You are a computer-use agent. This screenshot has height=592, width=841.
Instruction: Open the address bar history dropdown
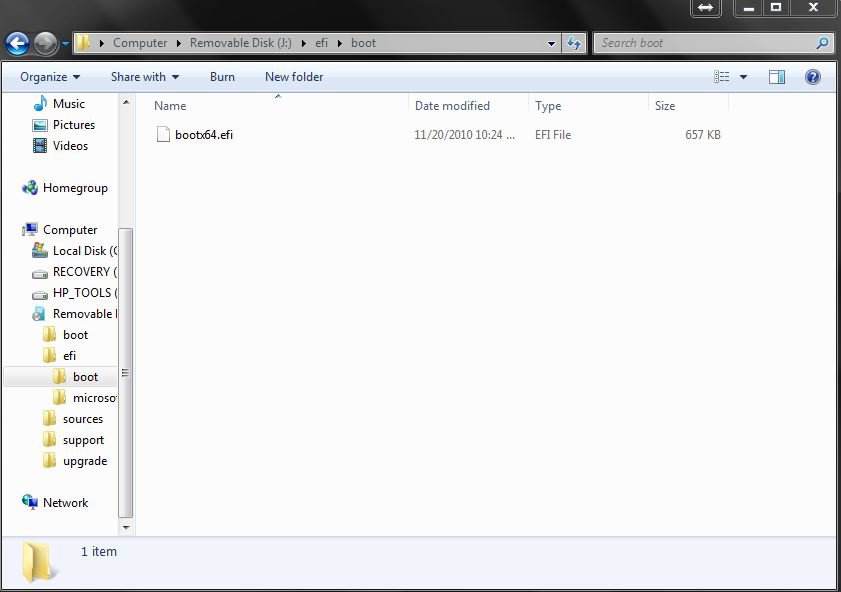click(x=551, y=43)
